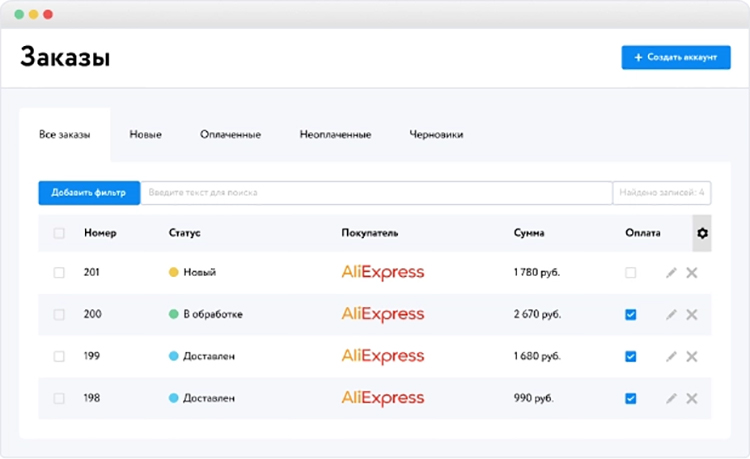Screen dimensions: 750x459
Task: Switch to the Новые tab
Action: tap(145, 135)
